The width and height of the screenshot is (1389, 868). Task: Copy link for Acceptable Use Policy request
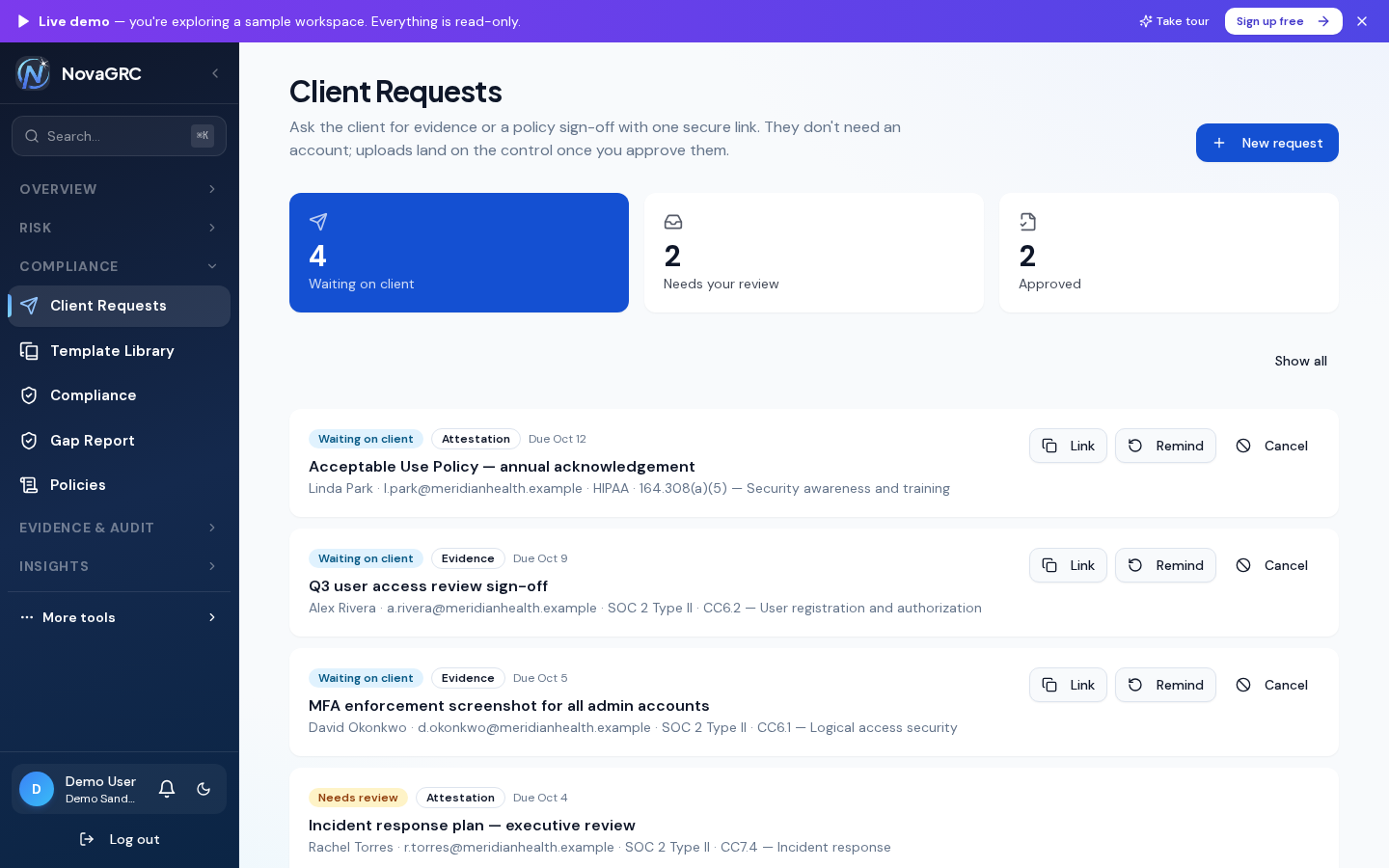coord(1068,446)
